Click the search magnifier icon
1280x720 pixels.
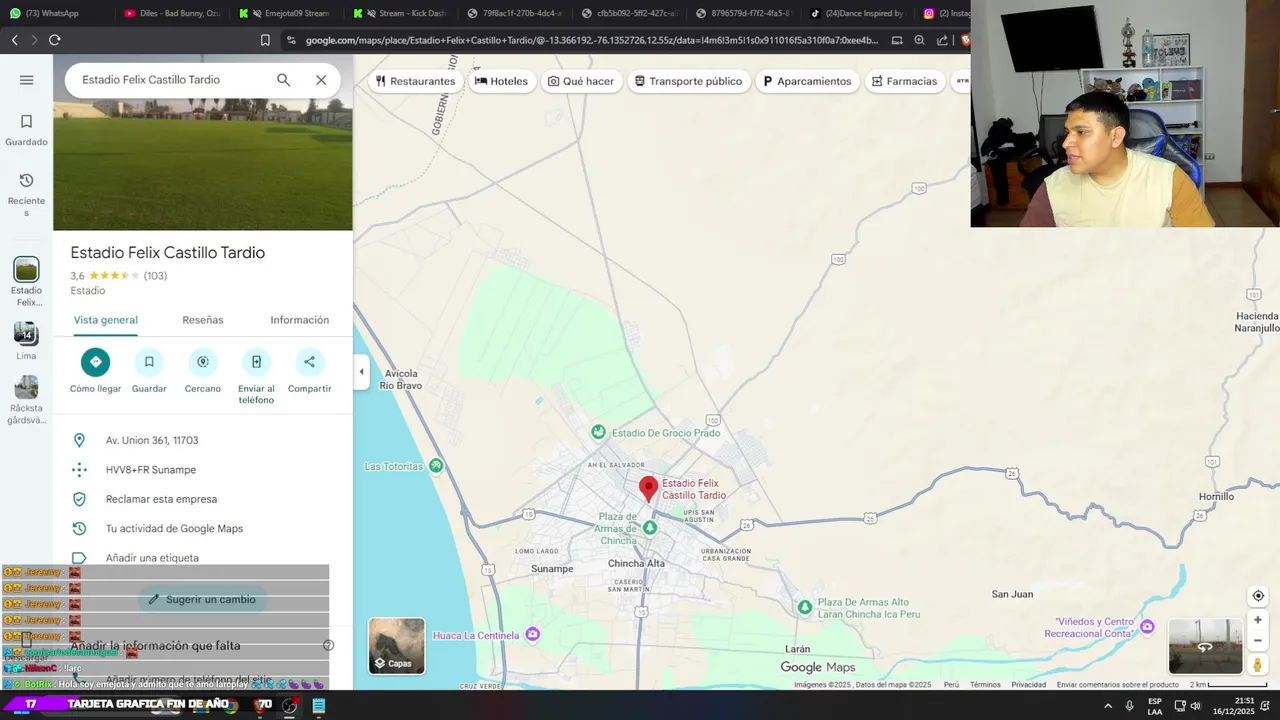tap(284, 80)
